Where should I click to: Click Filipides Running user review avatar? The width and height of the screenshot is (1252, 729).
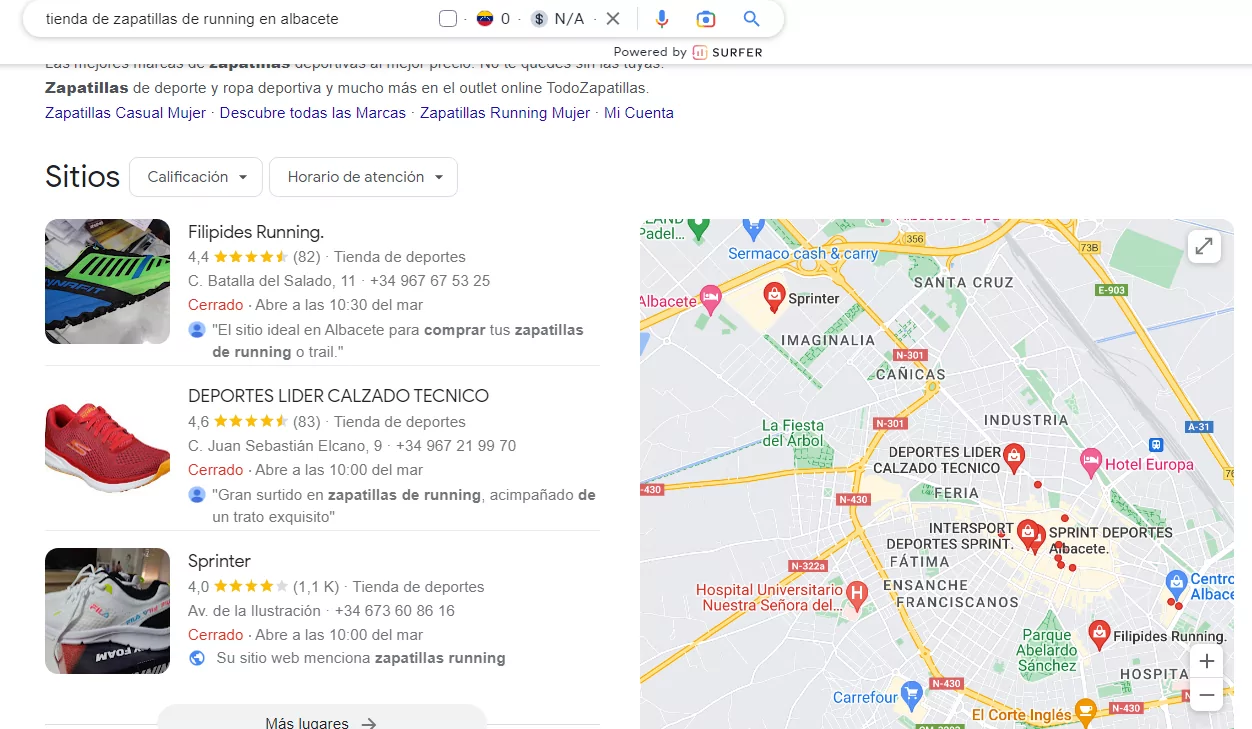(x=196, y=329)
